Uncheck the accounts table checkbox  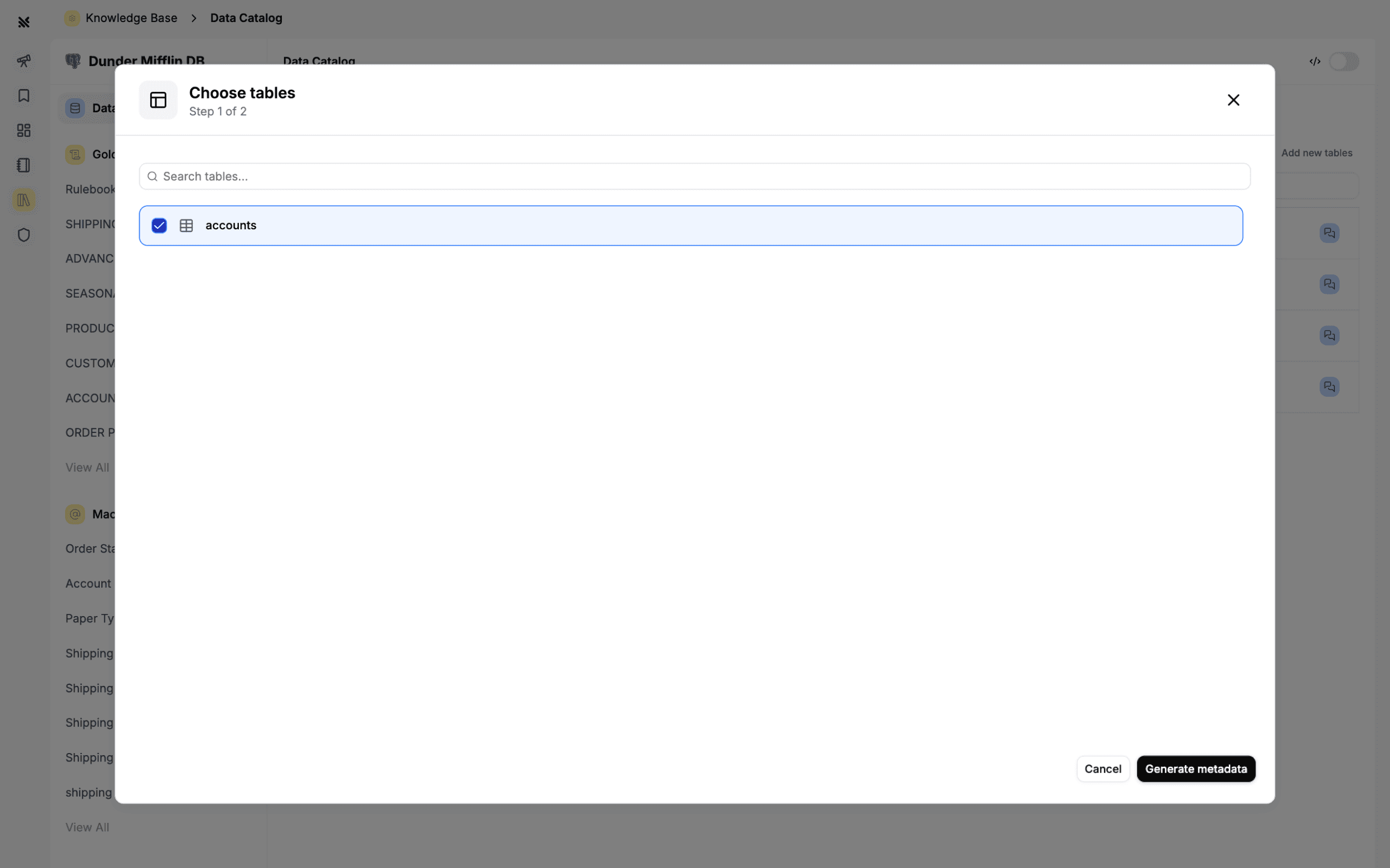[159, 226]
